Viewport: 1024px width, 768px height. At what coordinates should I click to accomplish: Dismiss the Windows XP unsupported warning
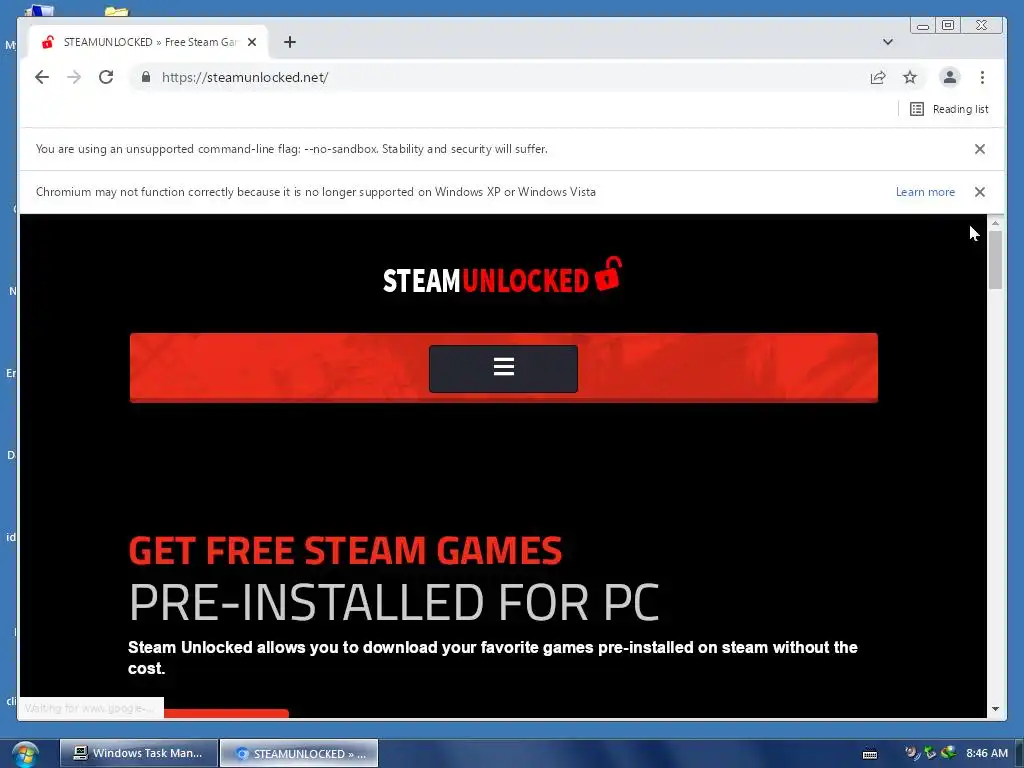[x=980, y=192]
